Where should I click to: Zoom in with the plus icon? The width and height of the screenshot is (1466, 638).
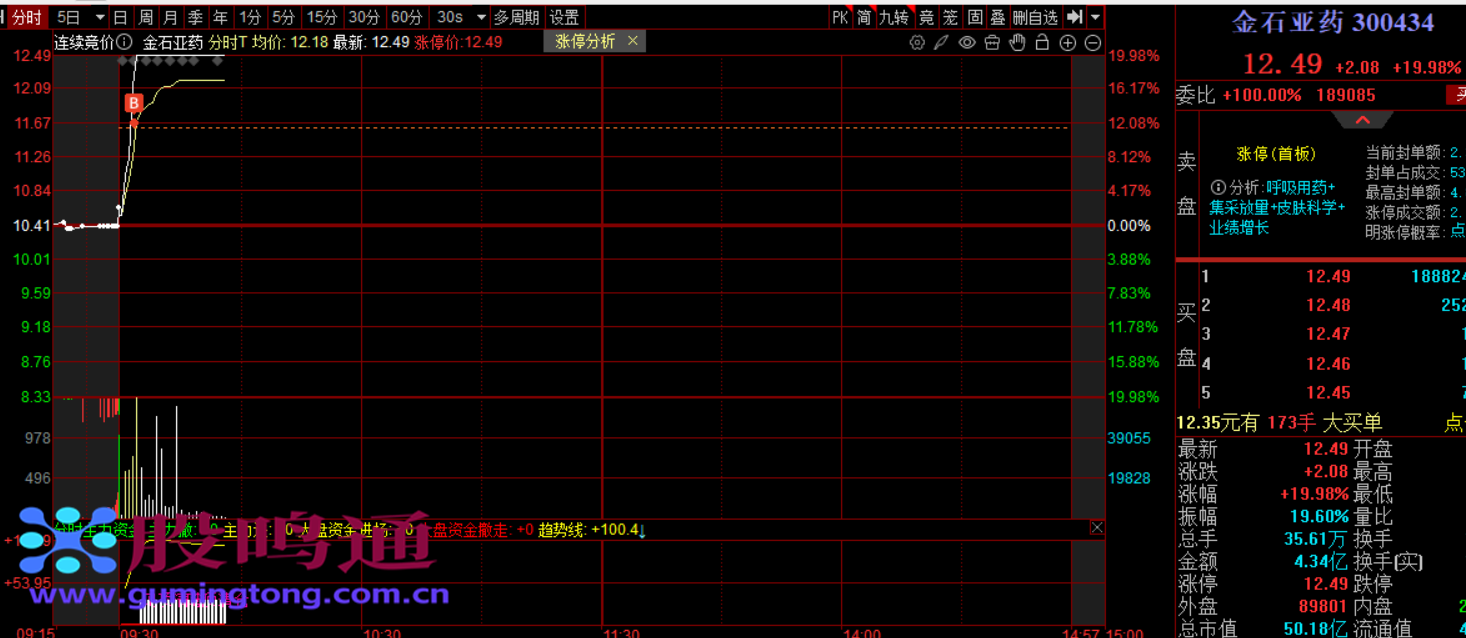[1068, 42]
